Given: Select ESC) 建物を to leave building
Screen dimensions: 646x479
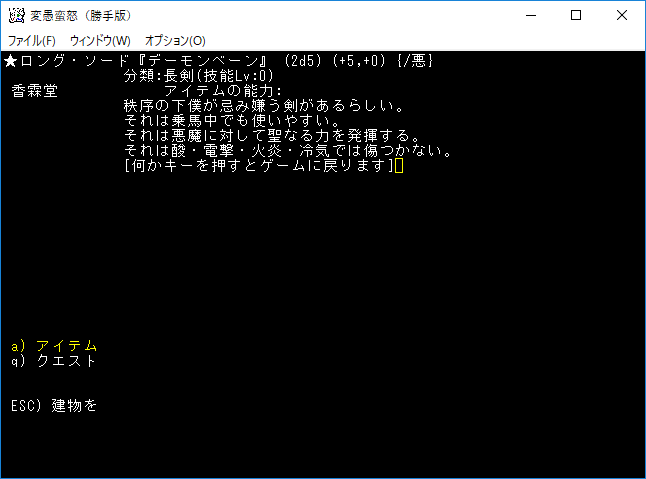Looking at the screenshot, I should (54, 406).
